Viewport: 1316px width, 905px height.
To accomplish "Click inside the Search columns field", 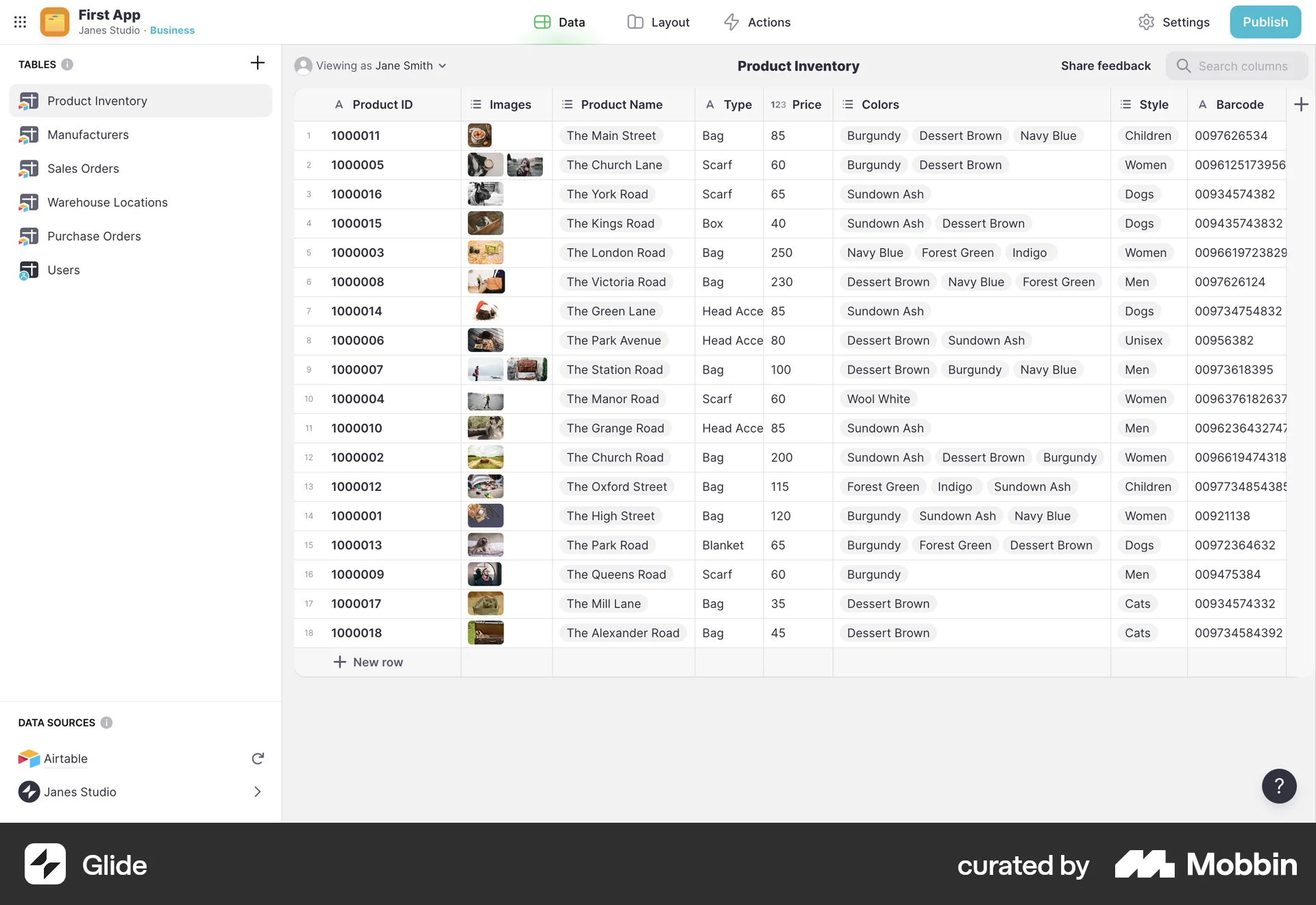I will tap(1241, 66).
